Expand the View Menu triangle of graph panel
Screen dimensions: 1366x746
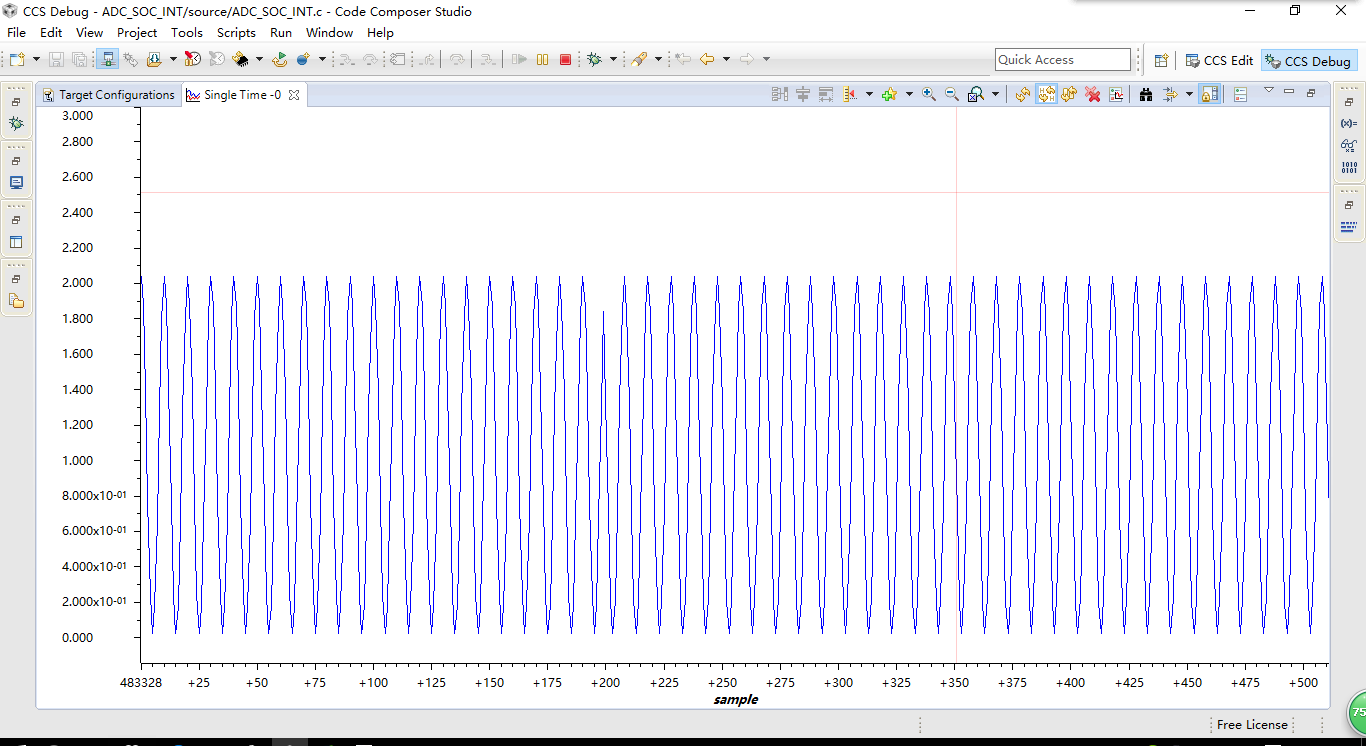(1268, 91)
